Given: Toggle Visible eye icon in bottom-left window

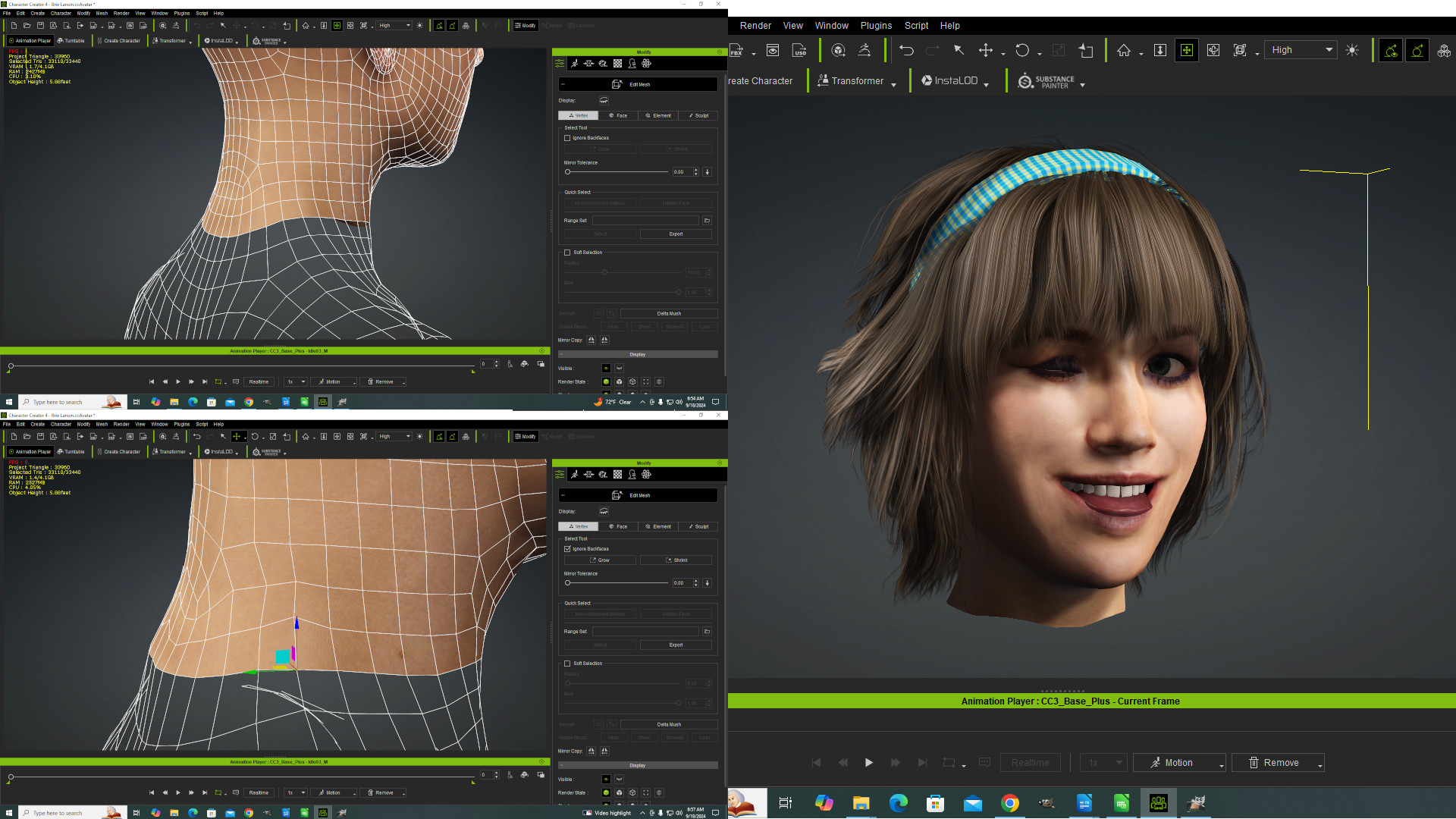Looking at the screenshot, I should (606, 779).
